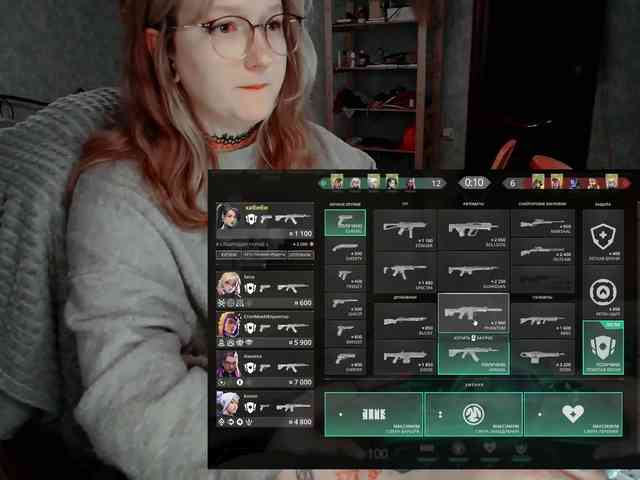640x480 pixels.
Task: Buy the Judge shotgun costing 1 850
Action: pos(405,357)
